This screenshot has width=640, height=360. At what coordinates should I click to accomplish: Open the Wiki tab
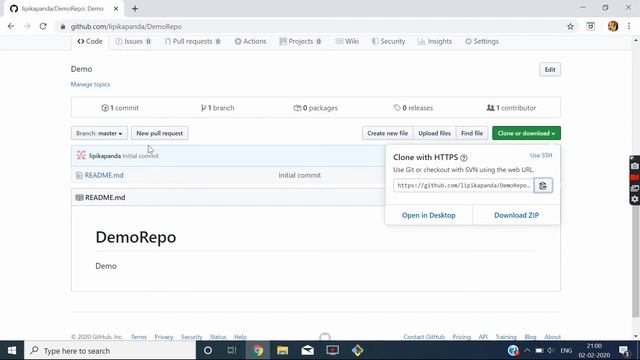(347, 42)
